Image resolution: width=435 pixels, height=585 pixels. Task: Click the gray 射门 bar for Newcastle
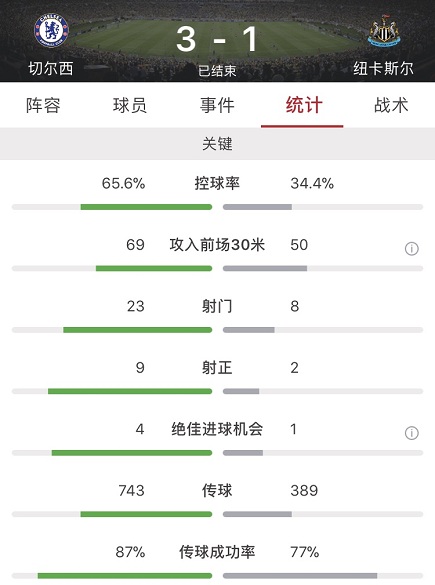pyautogui.click(x=248, y=330)
